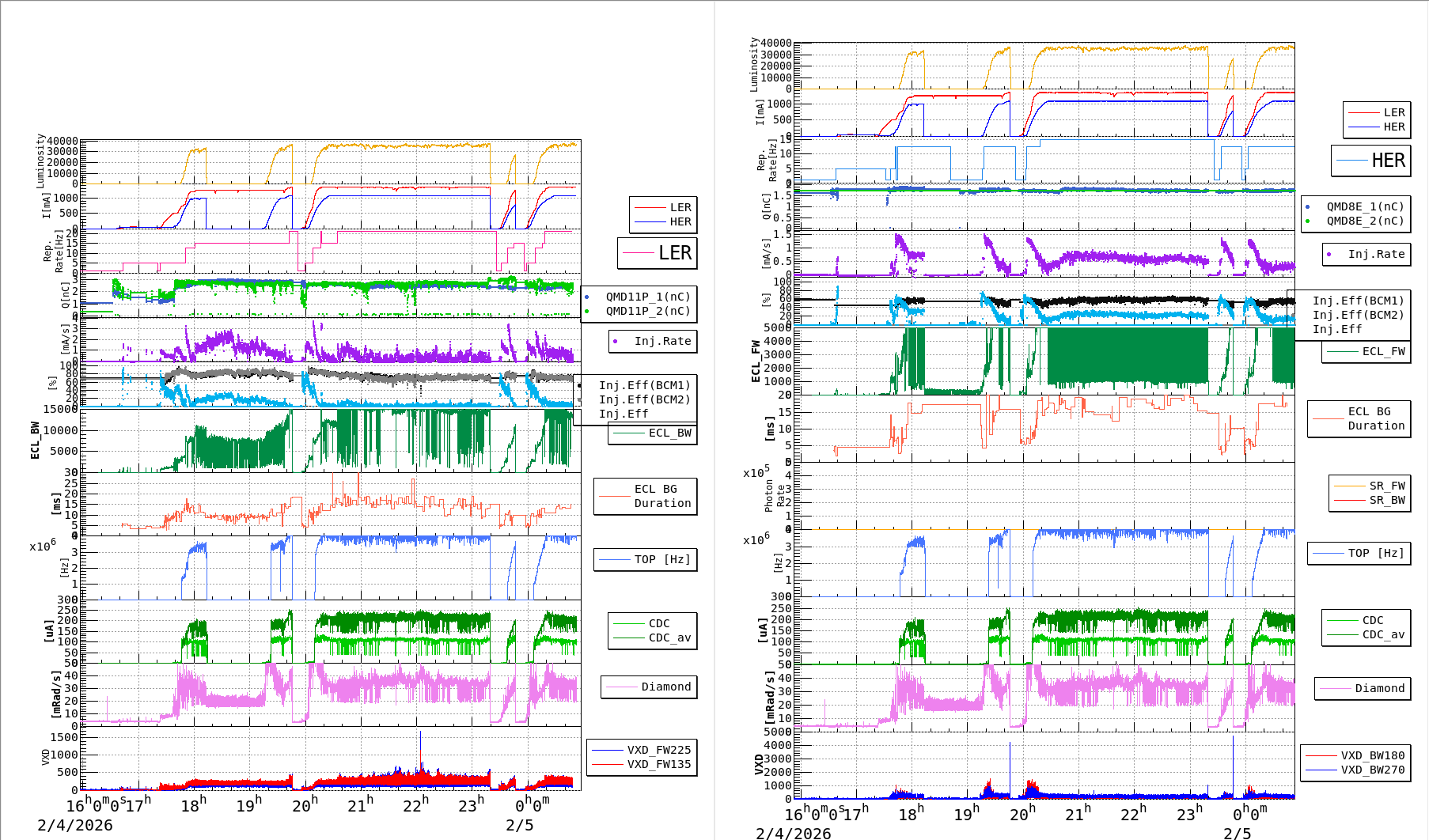Click the Luminosity axis label in left panel

[x=40, y=161]
